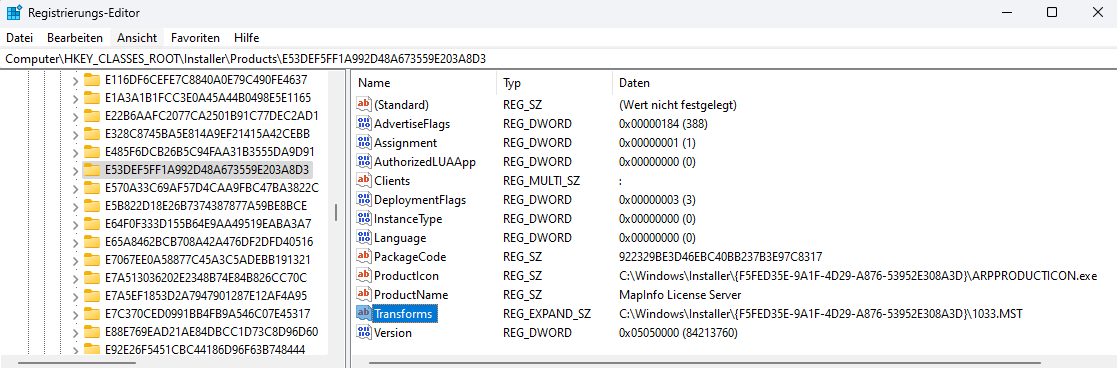
Task: Select key name E64F0F333D155B64E9AA49519EABA3A7
Action: 208,224
